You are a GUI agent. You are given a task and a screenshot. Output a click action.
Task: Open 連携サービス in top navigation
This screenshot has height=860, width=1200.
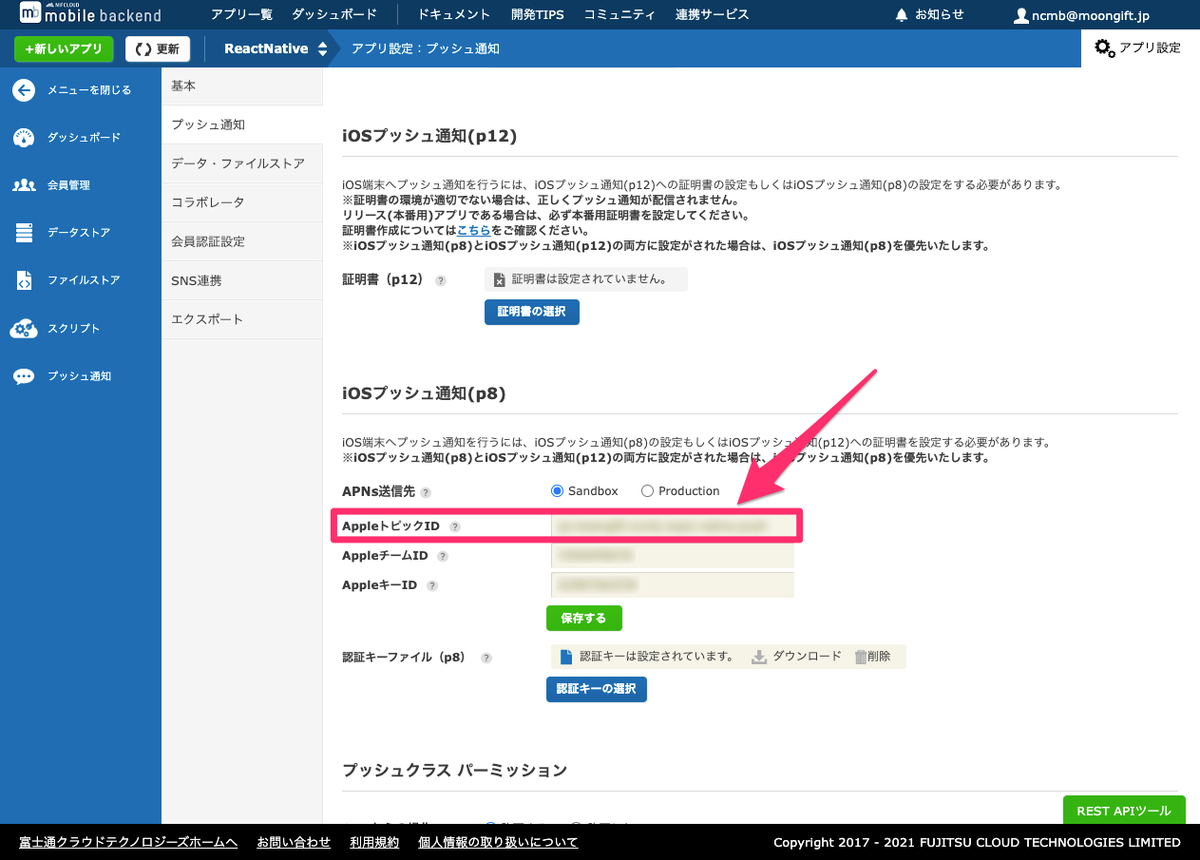(x=712, y=15)
